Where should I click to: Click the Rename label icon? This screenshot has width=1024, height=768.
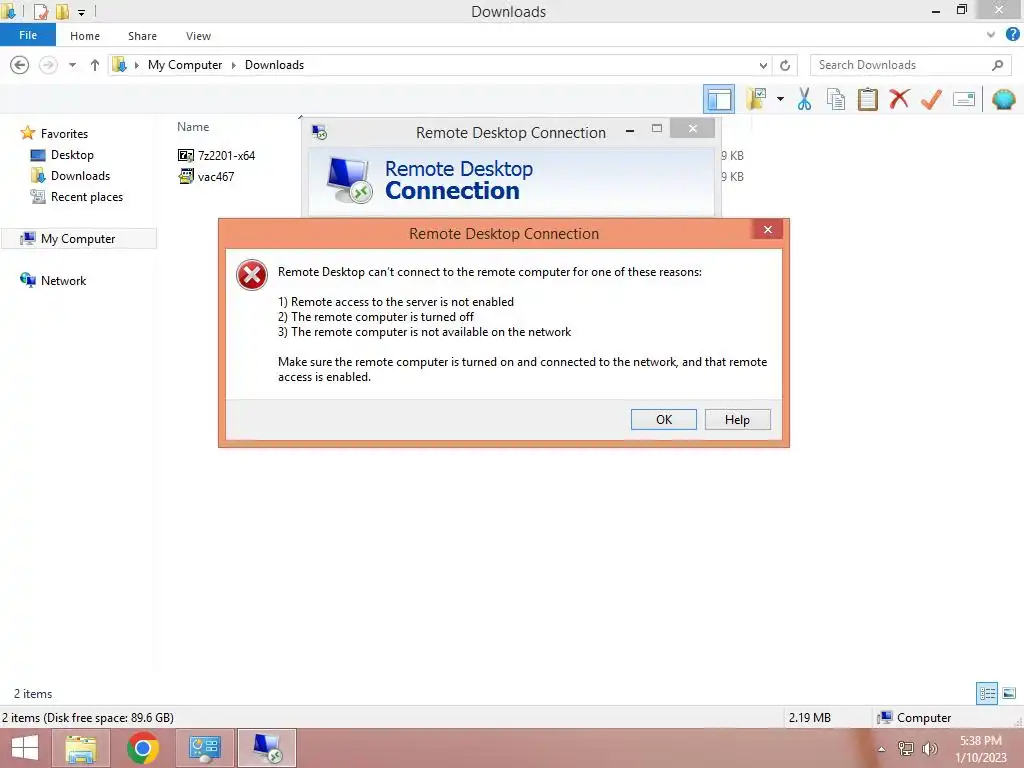964,99
